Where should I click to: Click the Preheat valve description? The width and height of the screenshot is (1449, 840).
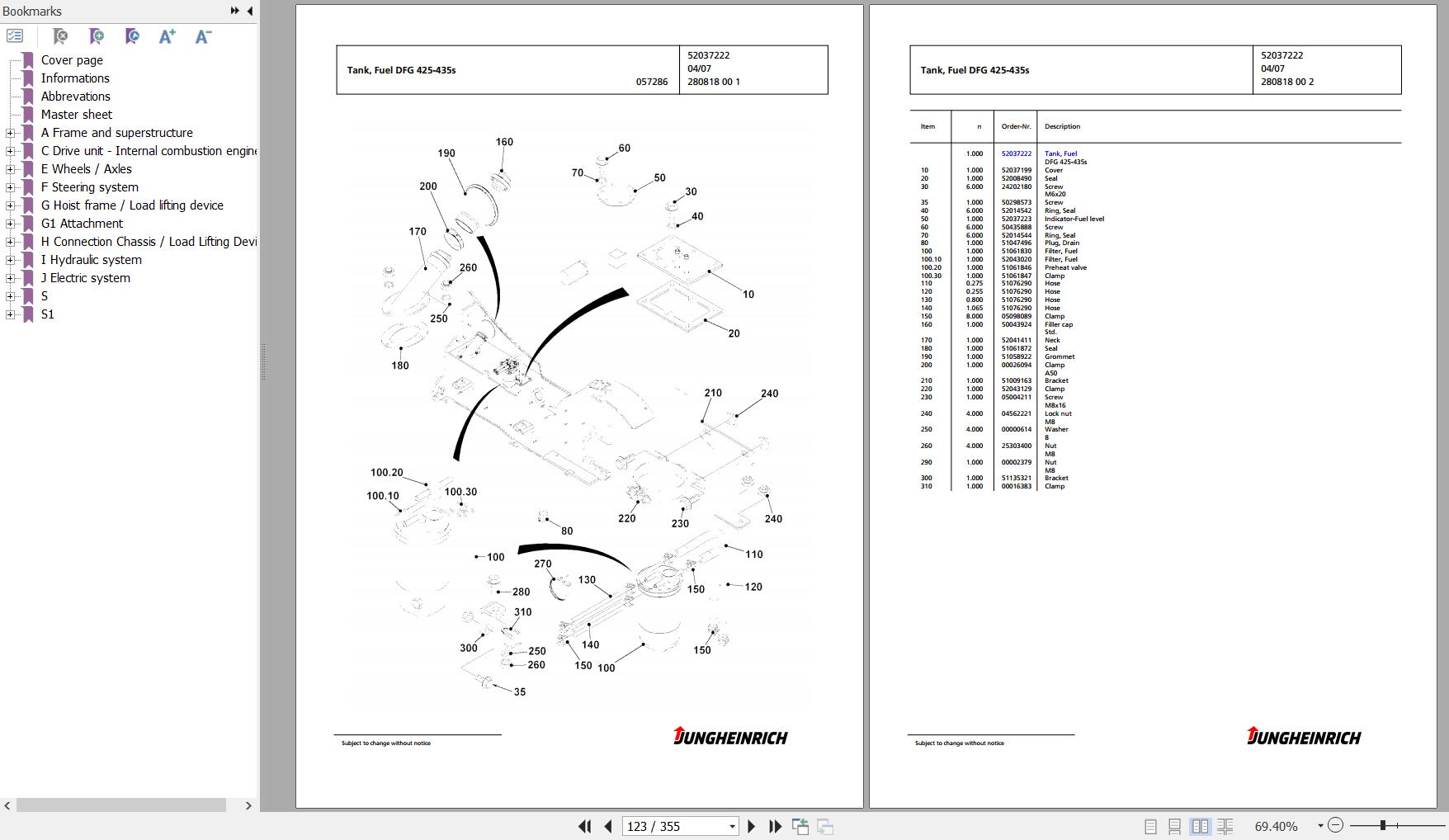(x=1065, y=267)
